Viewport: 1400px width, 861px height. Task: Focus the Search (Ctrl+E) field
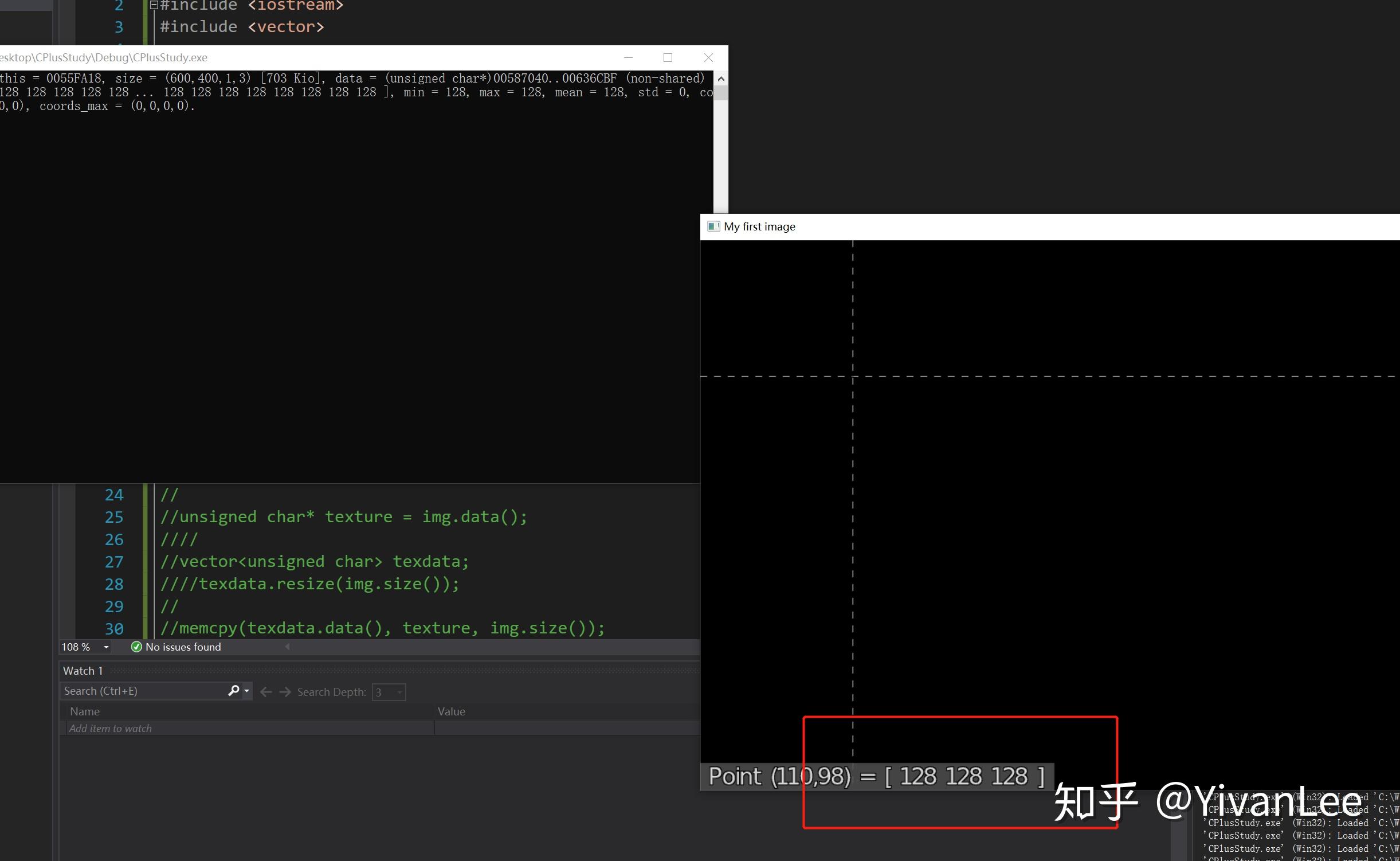coord(144,691)
